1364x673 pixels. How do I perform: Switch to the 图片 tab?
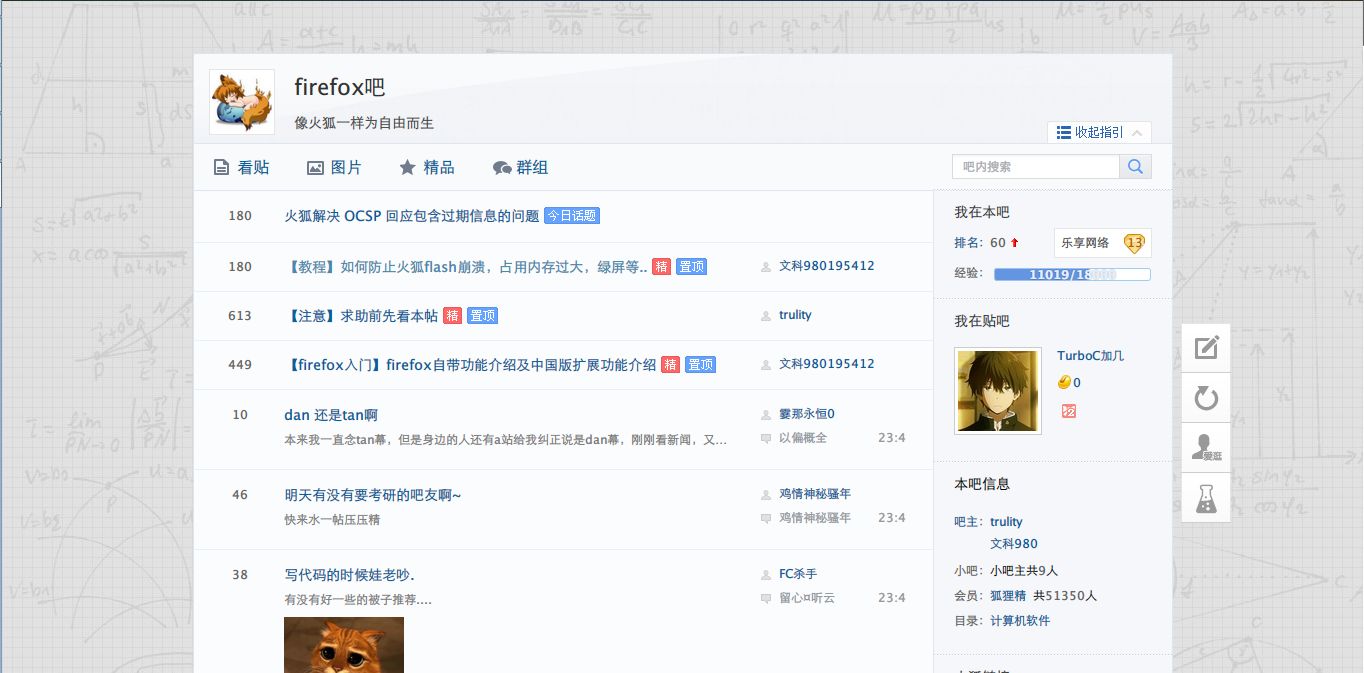pos(334,168)
